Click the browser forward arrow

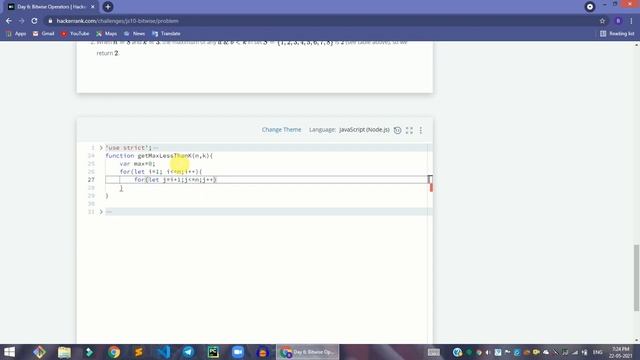tap(22, 21)
